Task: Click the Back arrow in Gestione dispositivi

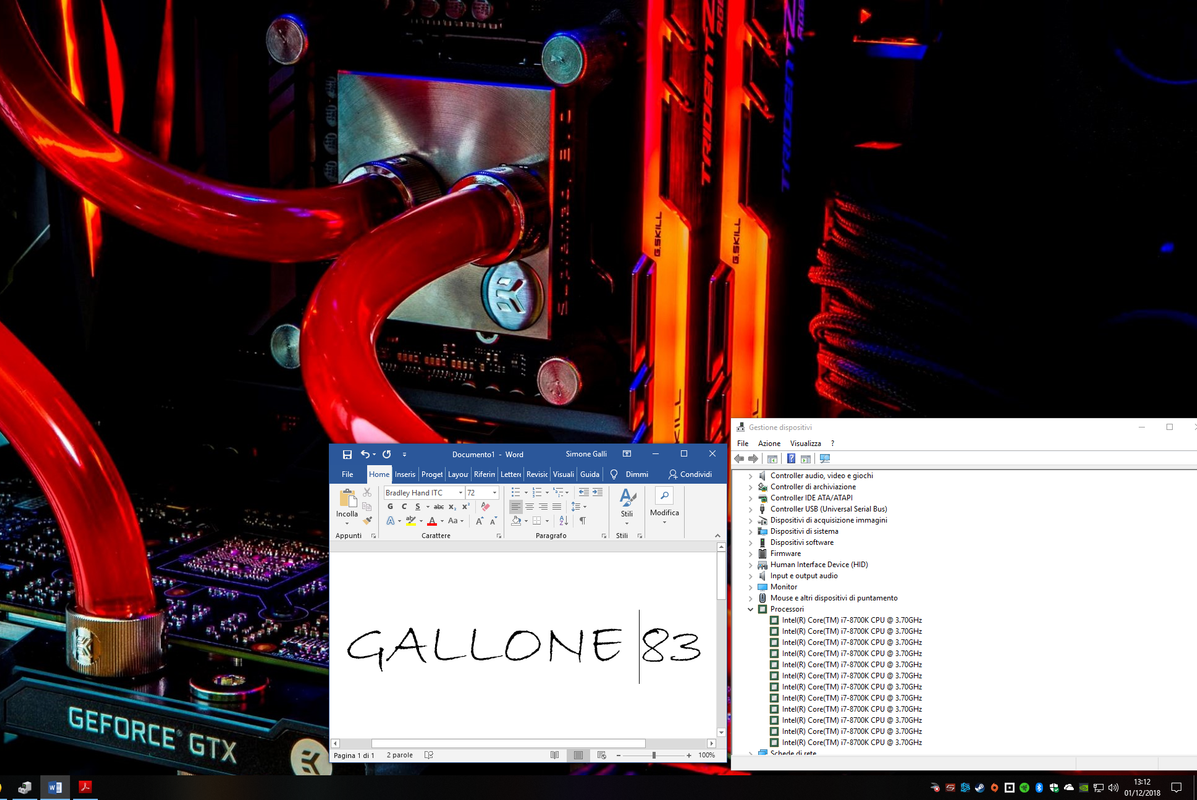Action: (739, 459)
